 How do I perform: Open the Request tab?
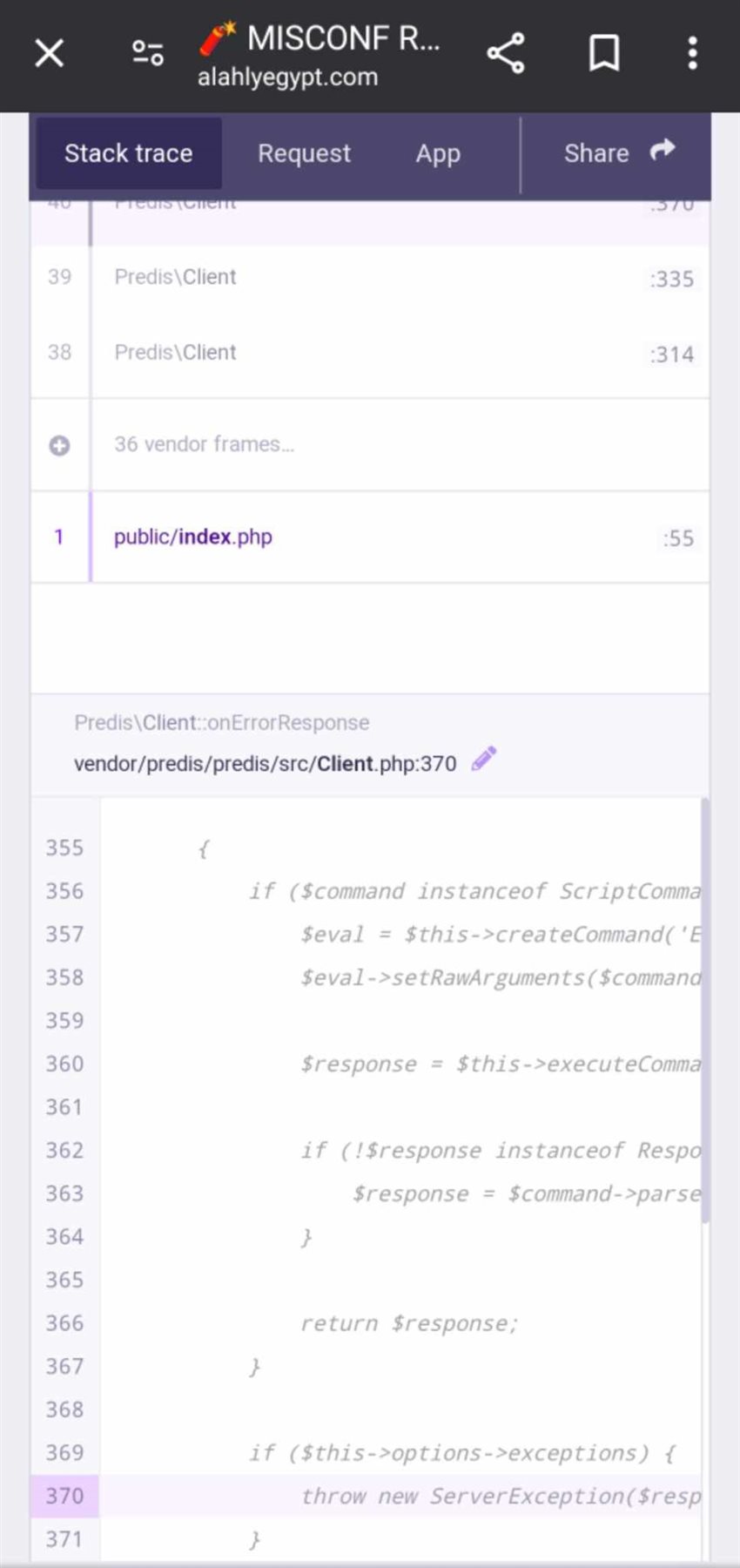coord(304,154)
